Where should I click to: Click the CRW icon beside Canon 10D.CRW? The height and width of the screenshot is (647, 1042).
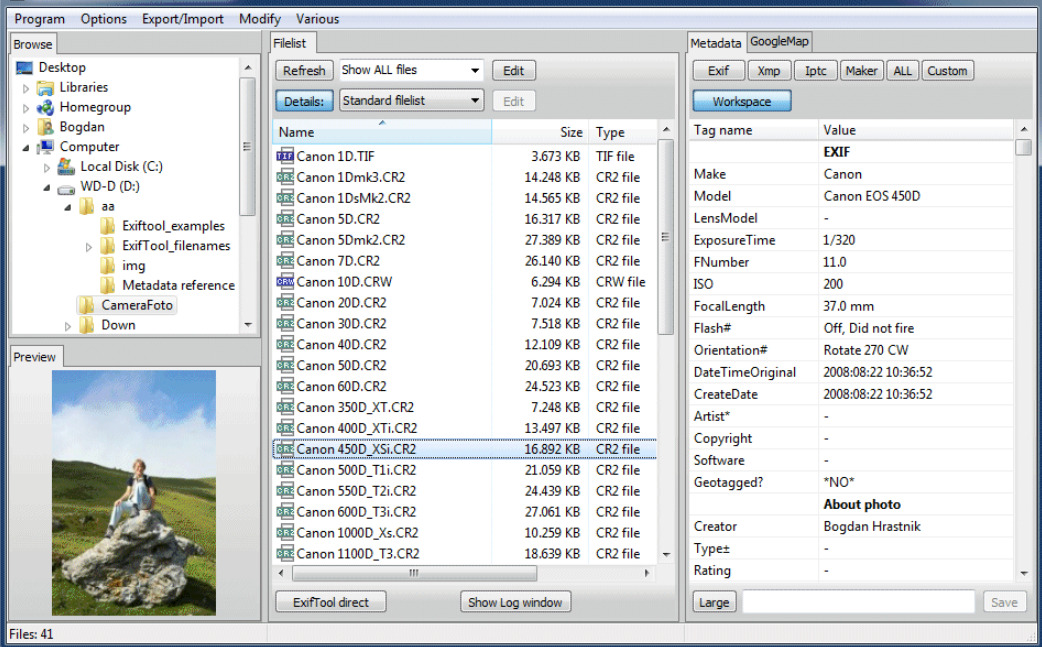[285, 282]
